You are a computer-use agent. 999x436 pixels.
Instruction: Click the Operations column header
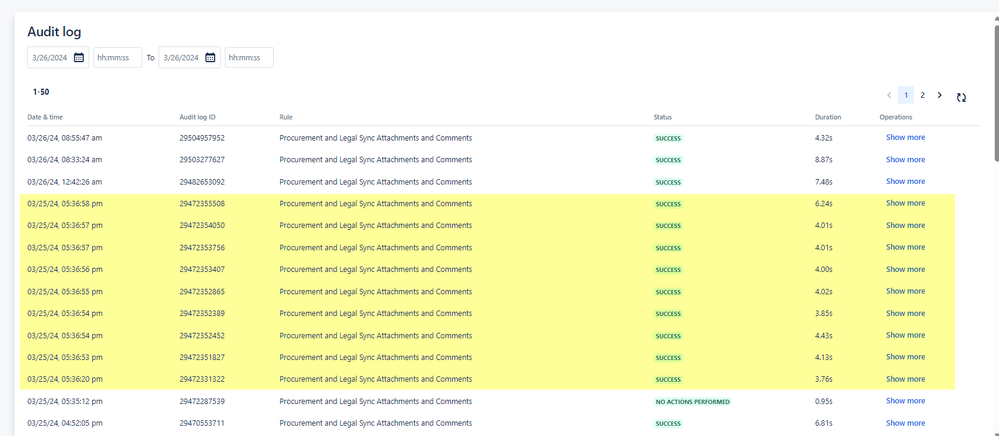click(x=896, y=117)
